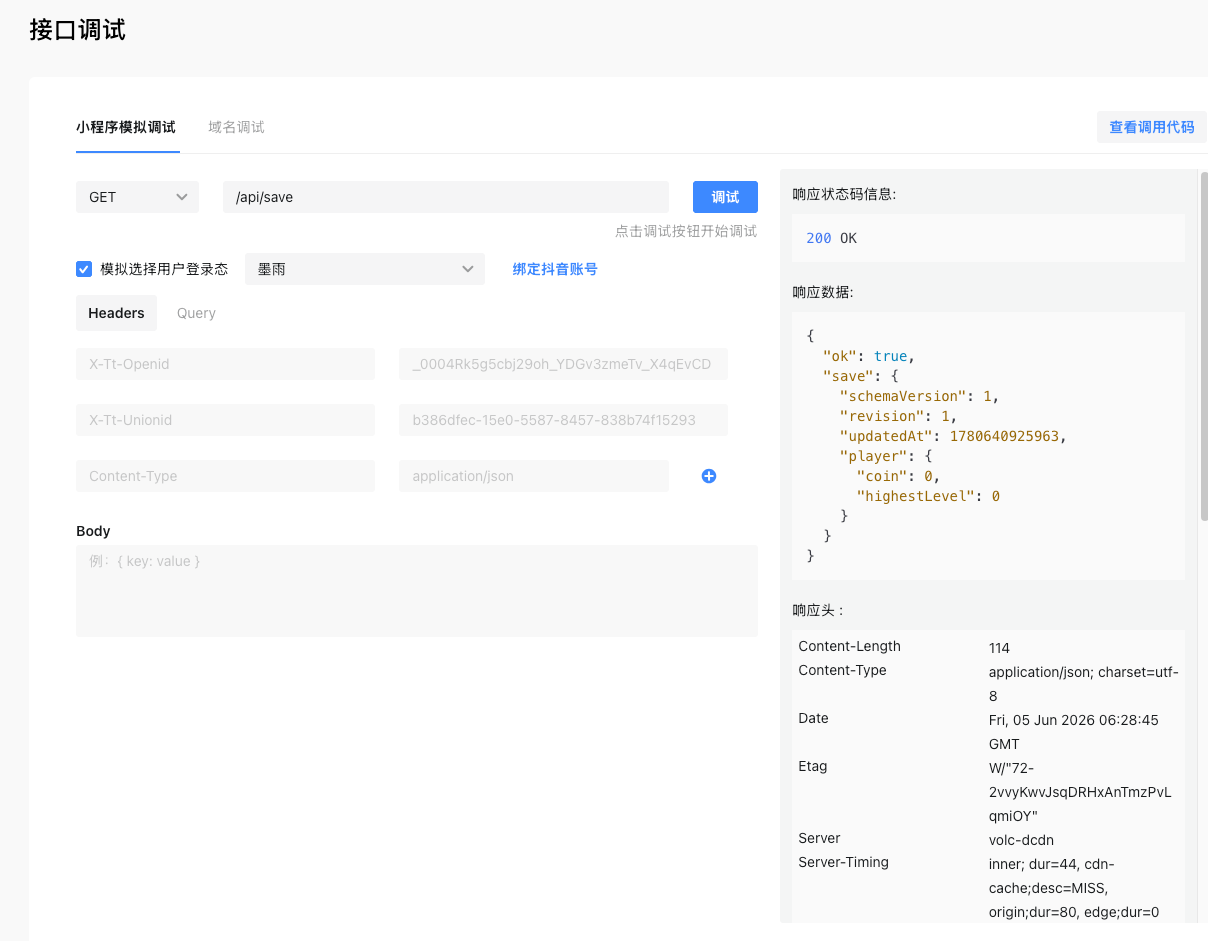Click the "revision" line in response JSON
The height and width of the screenshot is (941, 1208).
click(x=898, y=416)
